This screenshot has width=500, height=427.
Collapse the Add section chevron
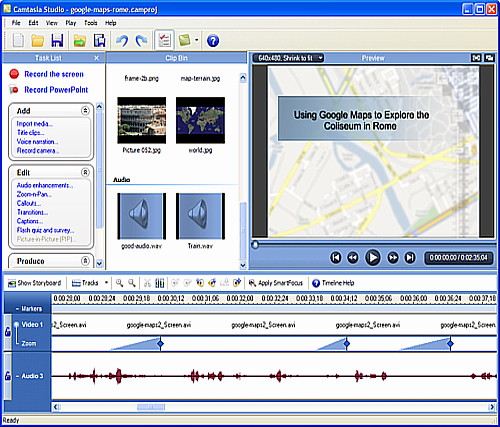tap(85, 111)
